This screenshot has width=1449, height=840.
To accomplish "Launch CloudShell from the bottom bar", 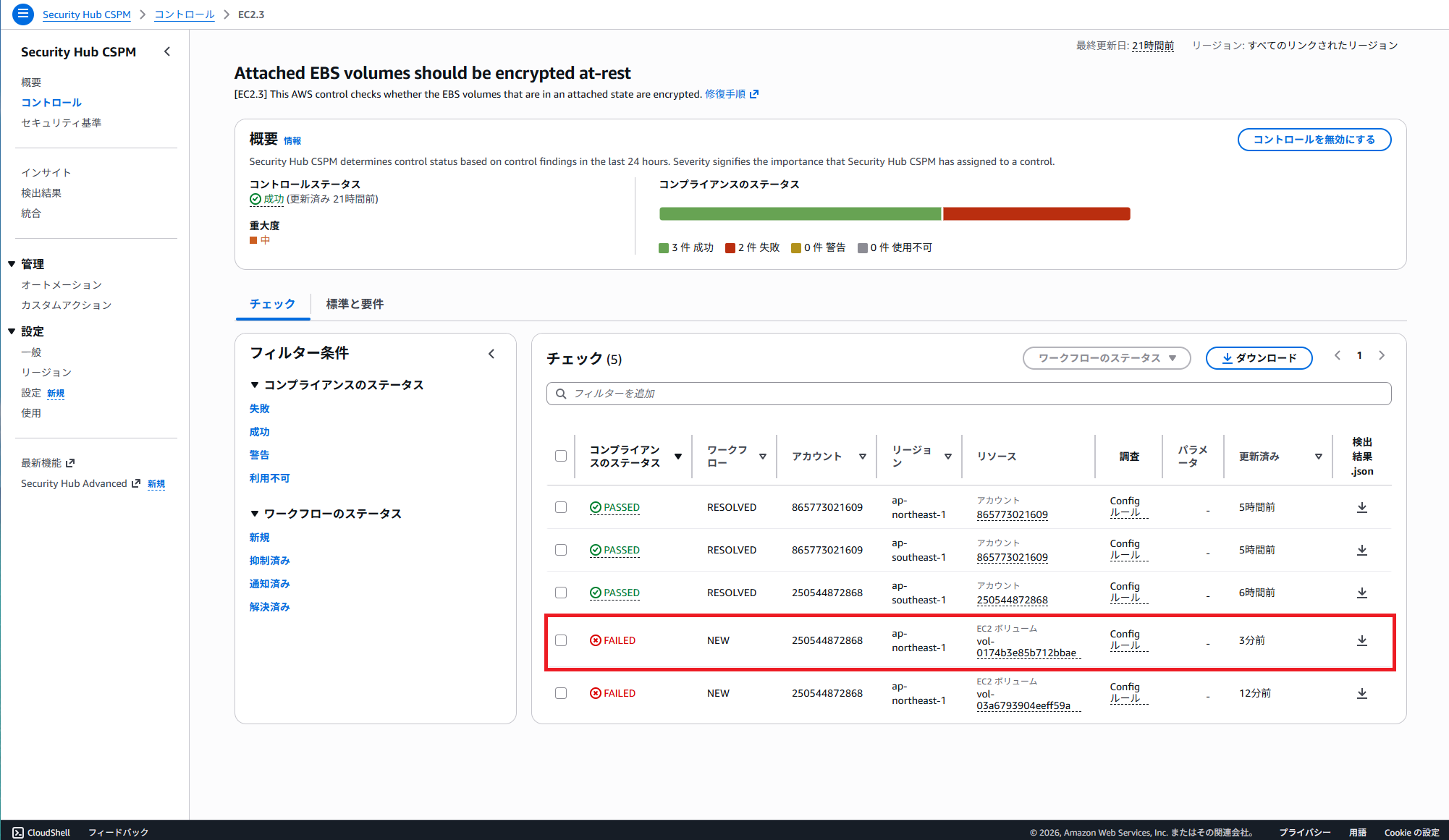I will click(41, 832).
